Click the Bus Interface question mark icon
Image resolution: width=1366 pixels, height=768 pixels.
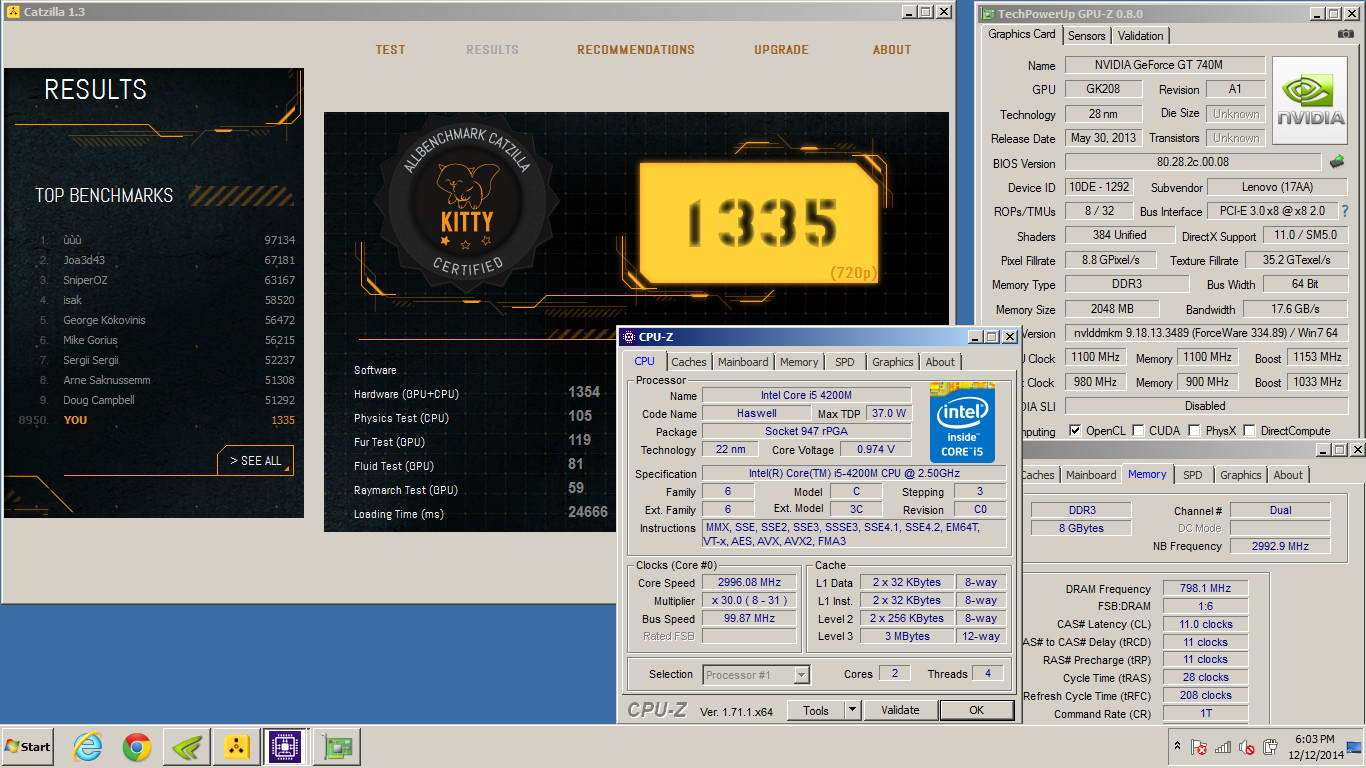1345,211
